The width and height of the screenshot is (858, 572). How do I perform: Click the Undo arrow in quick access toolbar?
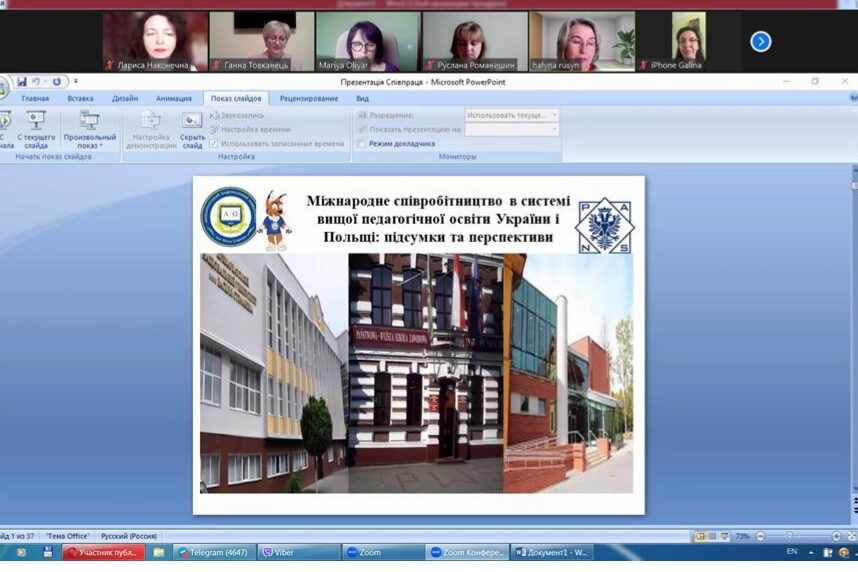point(35,81)
